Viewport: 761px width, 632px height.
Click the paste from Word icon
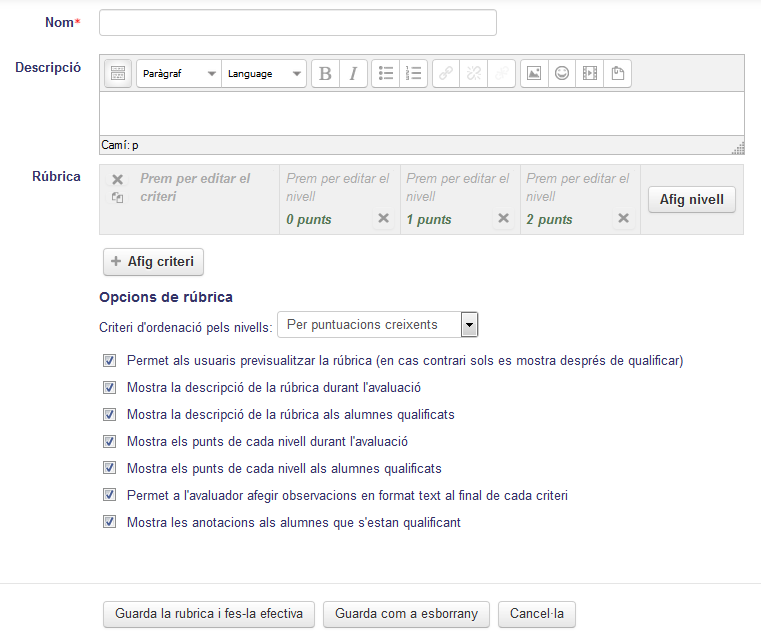coord(617,74)
